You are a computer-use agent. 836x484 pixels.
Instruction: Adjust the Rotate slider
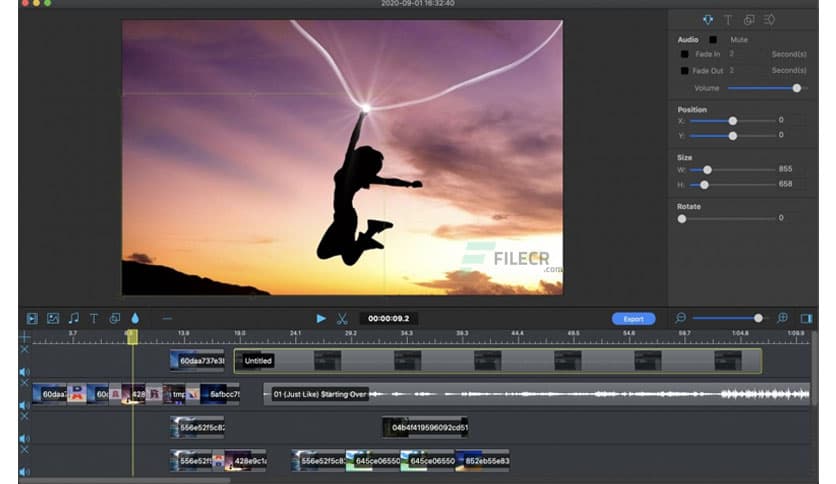tap(727, 219)
